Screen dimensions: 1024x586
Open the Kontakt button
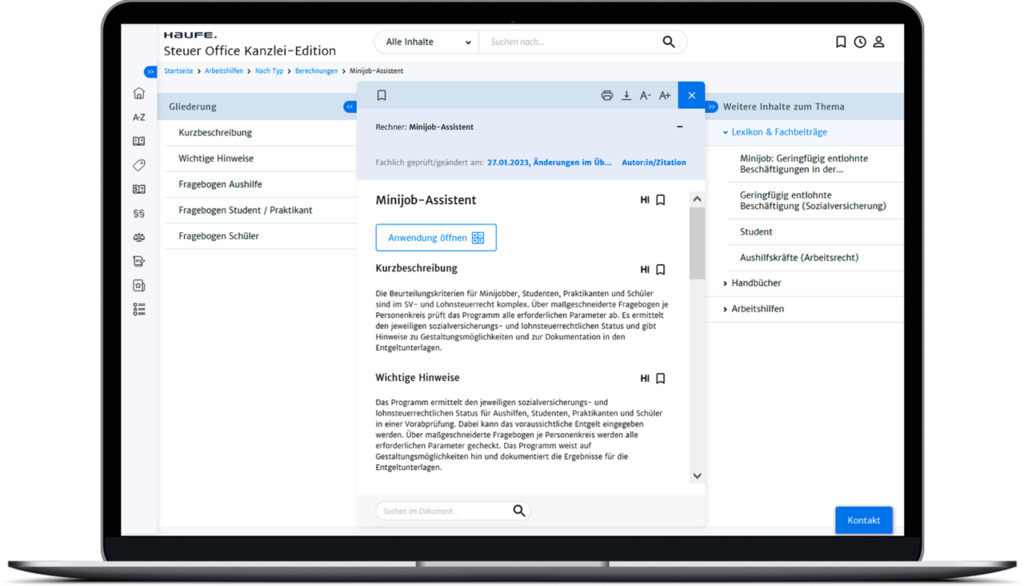point(863,520)
